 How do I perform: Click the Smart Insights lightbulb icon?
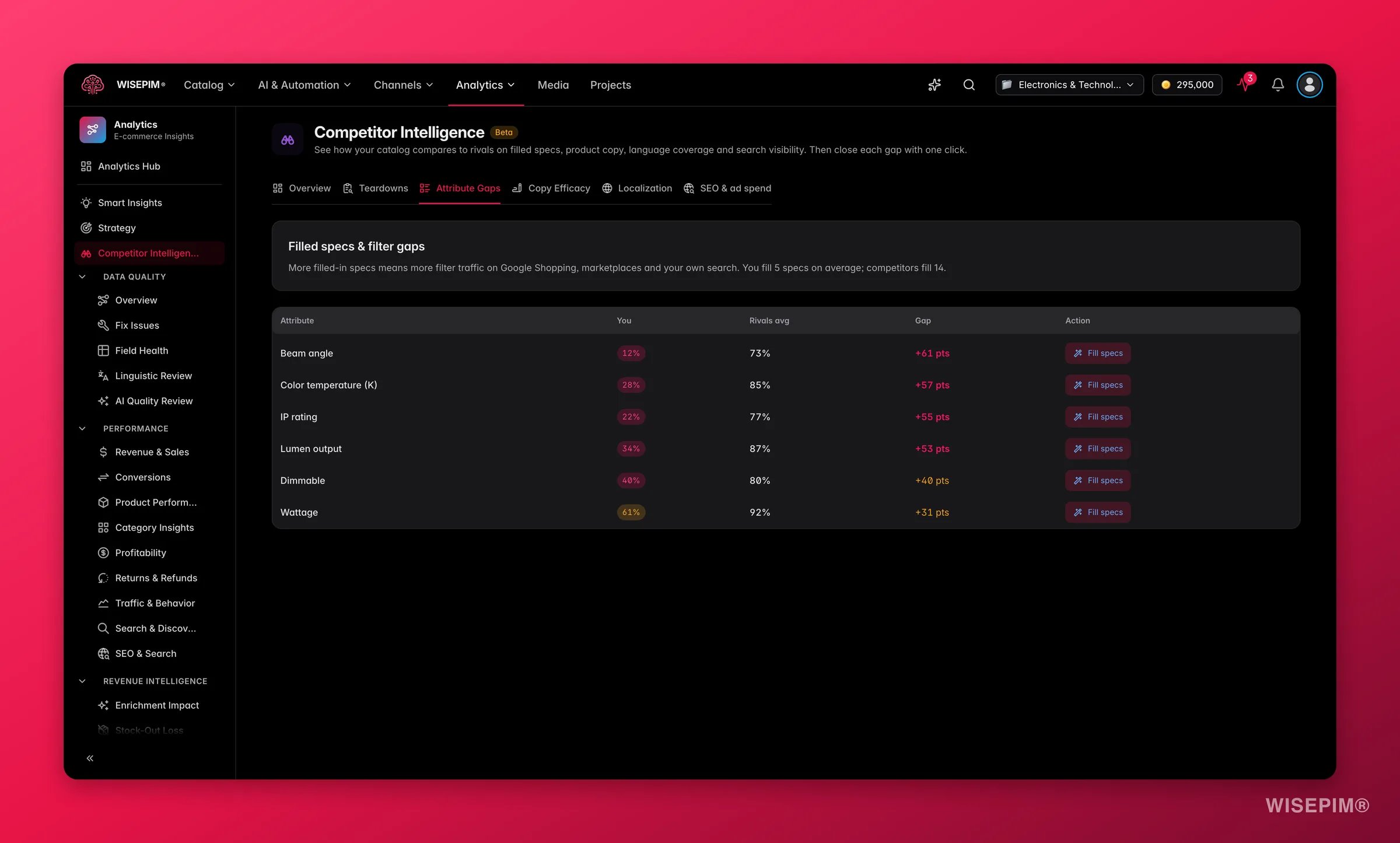(x=86, y=202)
